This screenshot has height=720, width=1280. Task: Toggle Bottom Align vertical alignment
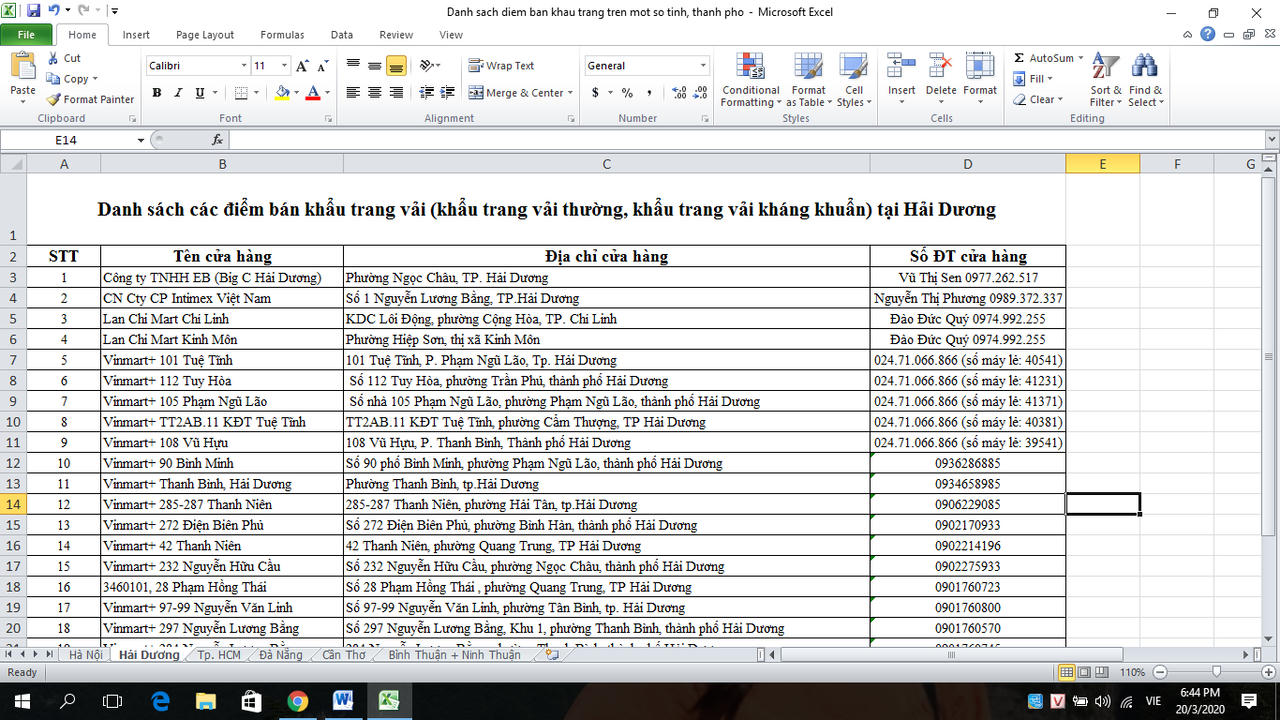[396, 66]
